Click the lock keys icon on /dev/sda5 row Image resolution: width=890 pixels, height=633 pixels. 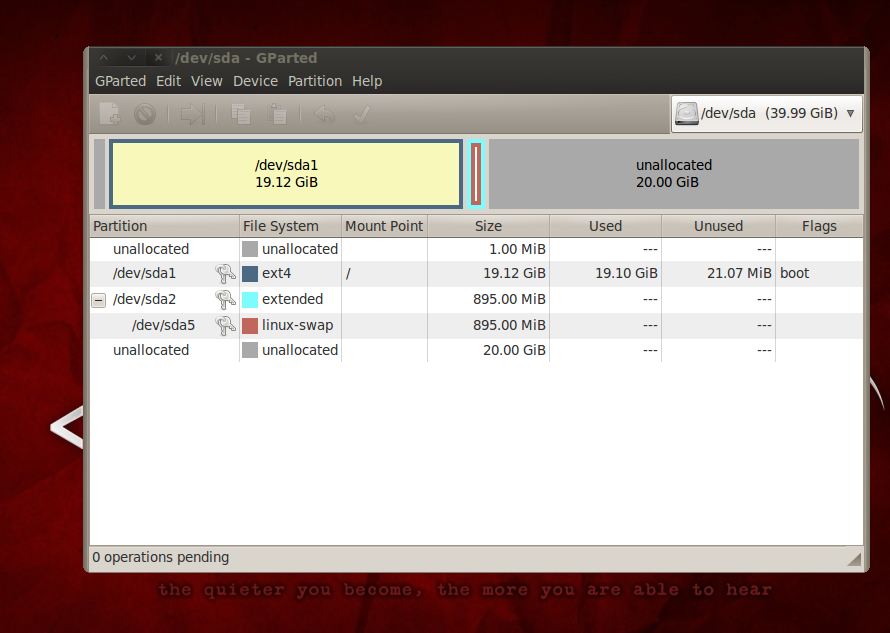[225, 325]
